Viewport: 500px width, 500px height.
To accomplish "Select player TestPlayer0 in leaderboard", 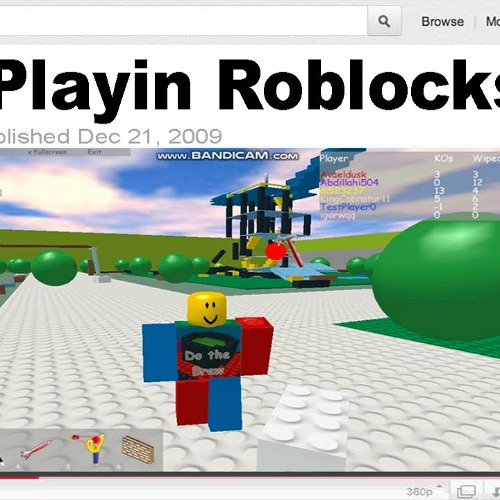I will point(348,207).
